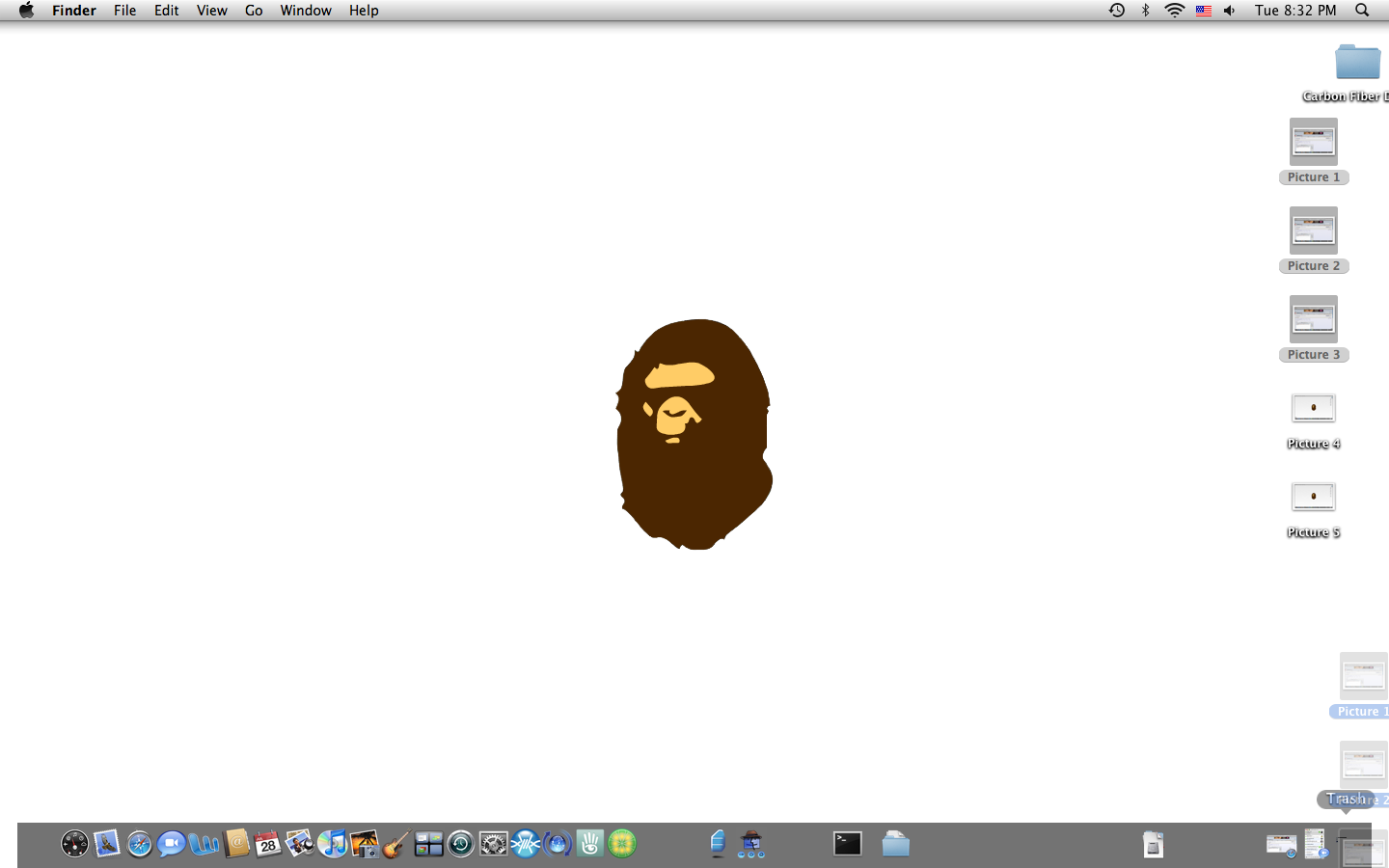Restore the minimized iChat window in Dock
This screenshot has height=868, width=1389.
click(1315, 844)
